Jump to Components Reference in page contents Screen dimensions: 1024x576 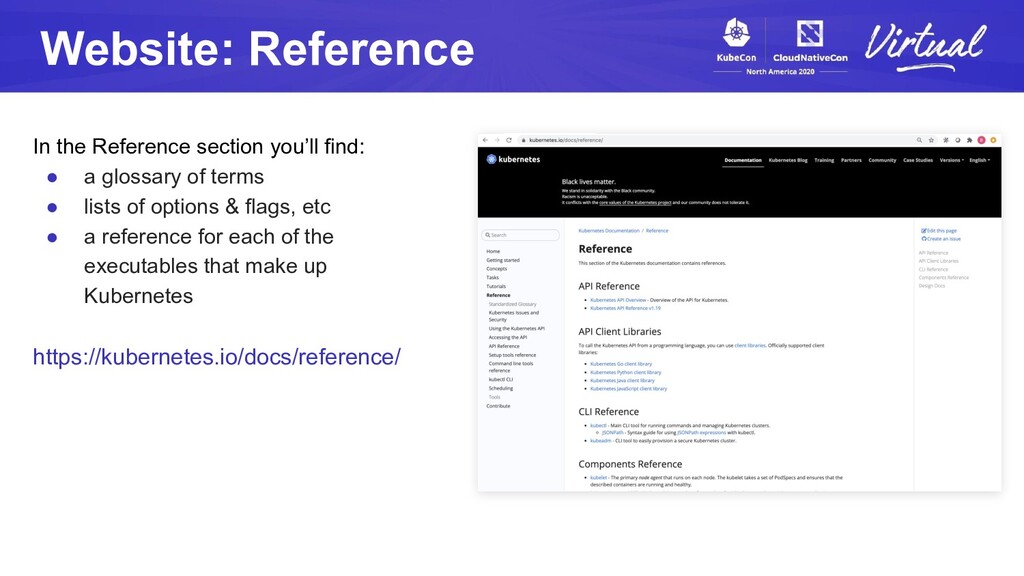tap(944, 278)
